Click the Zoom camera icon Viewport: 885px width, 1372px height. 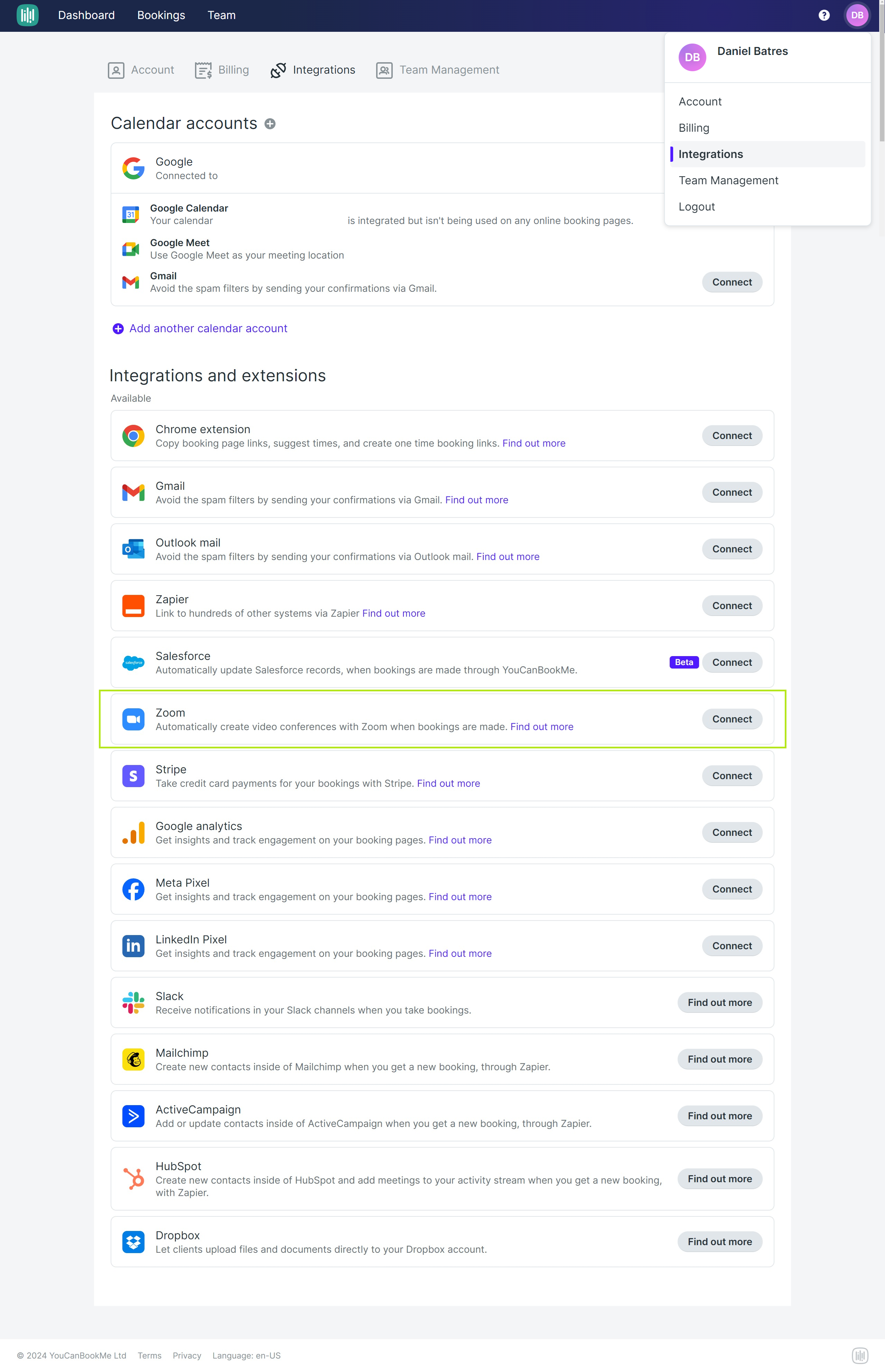coord(133,719)
